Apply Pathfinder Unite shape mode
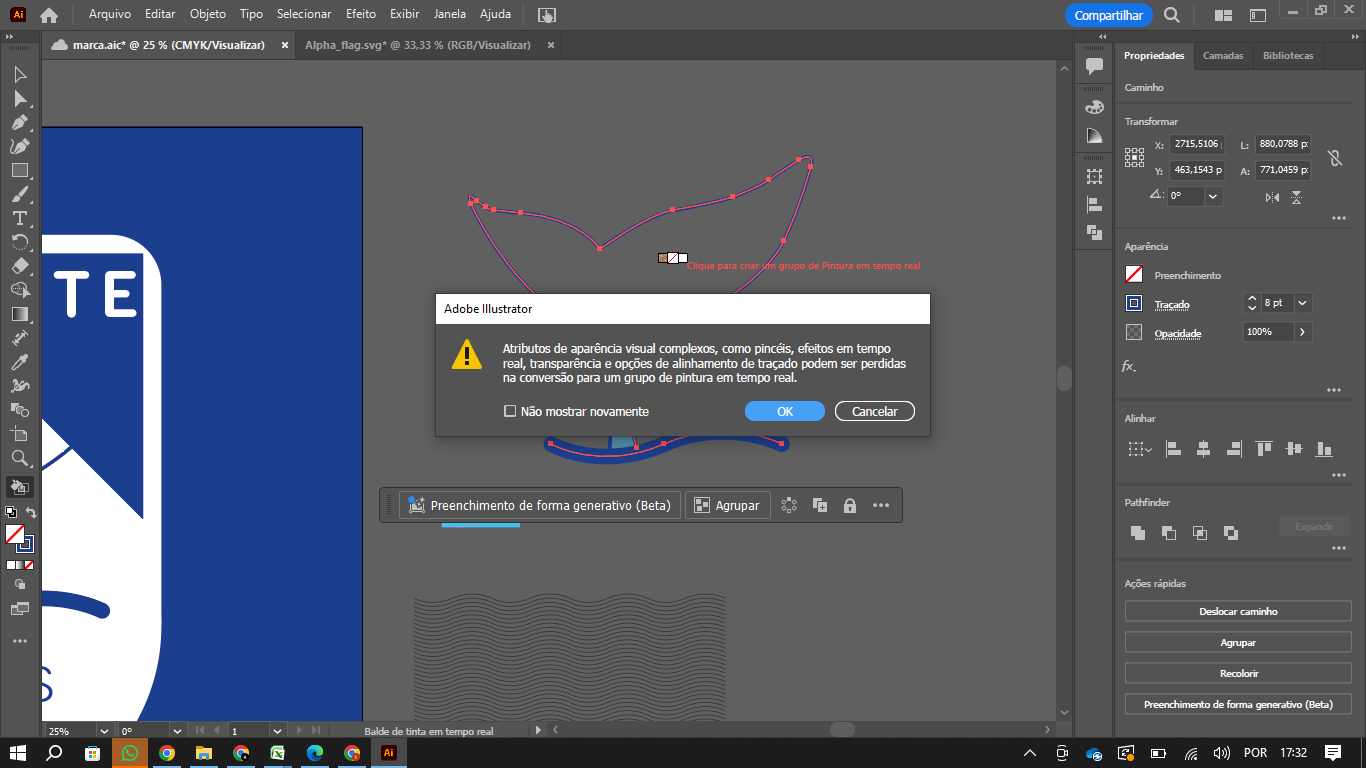 point(1137,533)
